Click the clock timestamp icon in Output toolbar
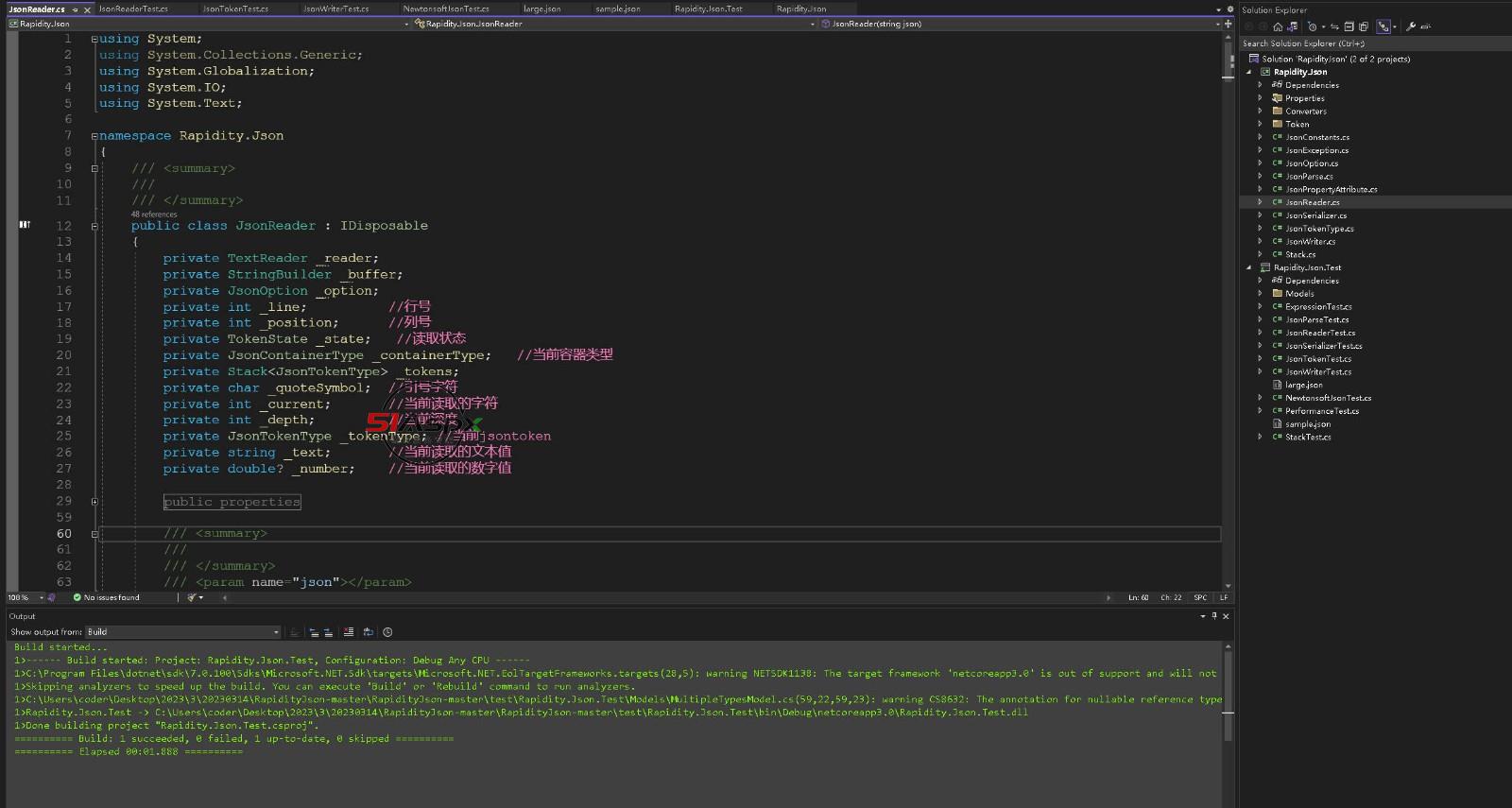 [x=387, y=632]
